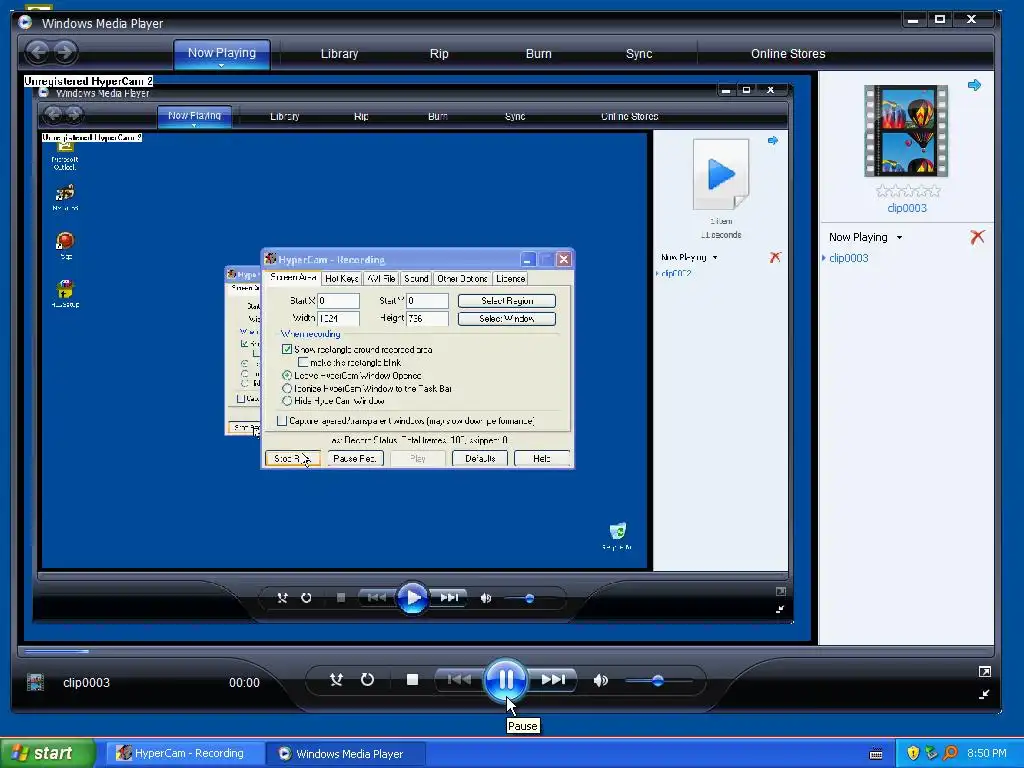The image size is (1024, 768).
Task: Open the main player's Online Stores tab
Action: 788,54
